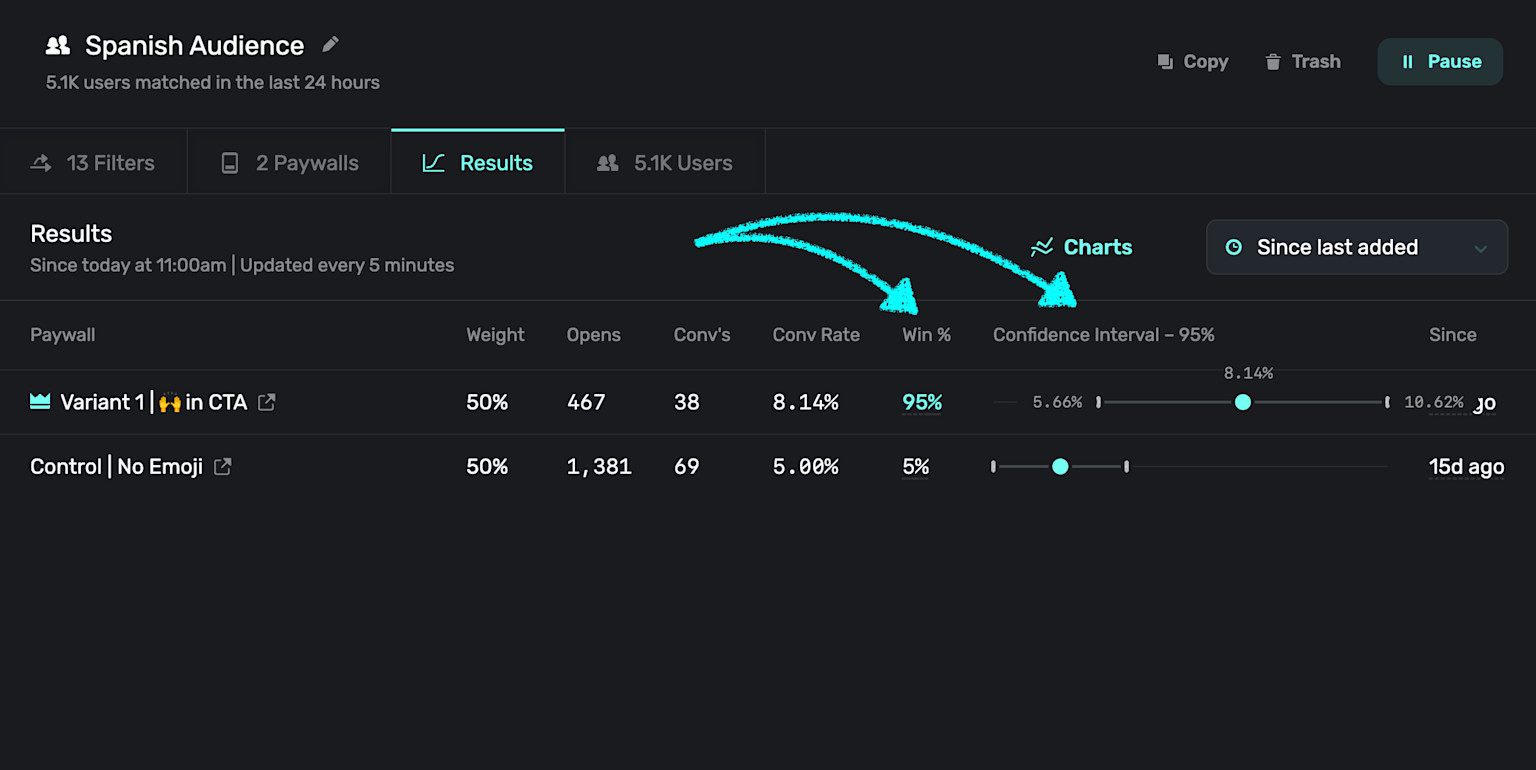Click the 95% win value for Variant 1
The image size is (1536, 770).
point(922,402)
